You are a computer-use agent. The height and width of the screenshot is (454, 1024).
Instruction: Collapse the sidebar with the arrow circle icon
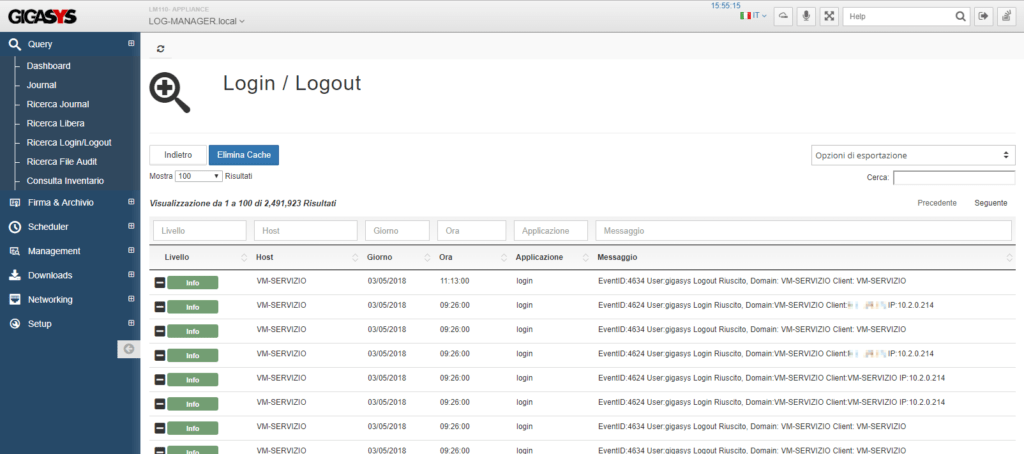click(128, 348)
